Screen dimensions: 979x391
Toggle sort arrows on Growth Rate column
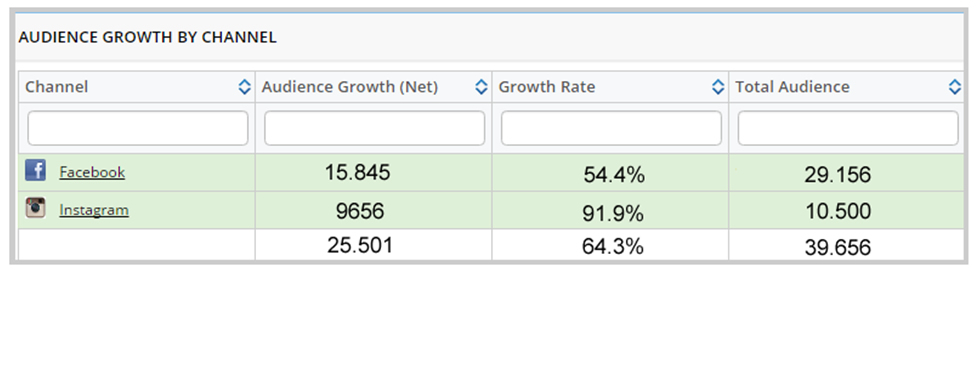pyautogui.click(x=718, y=87)
